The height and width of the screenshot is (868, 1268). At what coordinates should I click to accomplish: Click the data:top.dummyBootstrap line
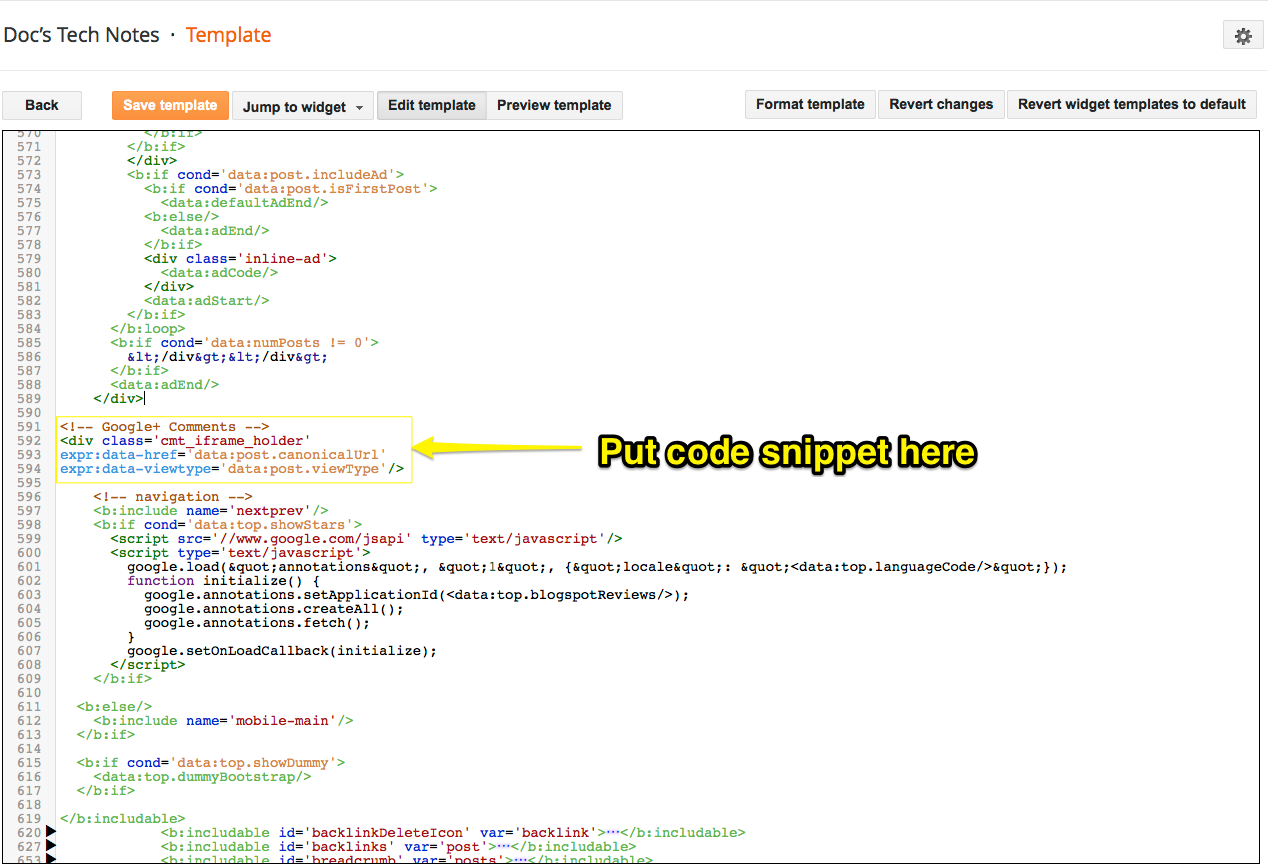202,776
